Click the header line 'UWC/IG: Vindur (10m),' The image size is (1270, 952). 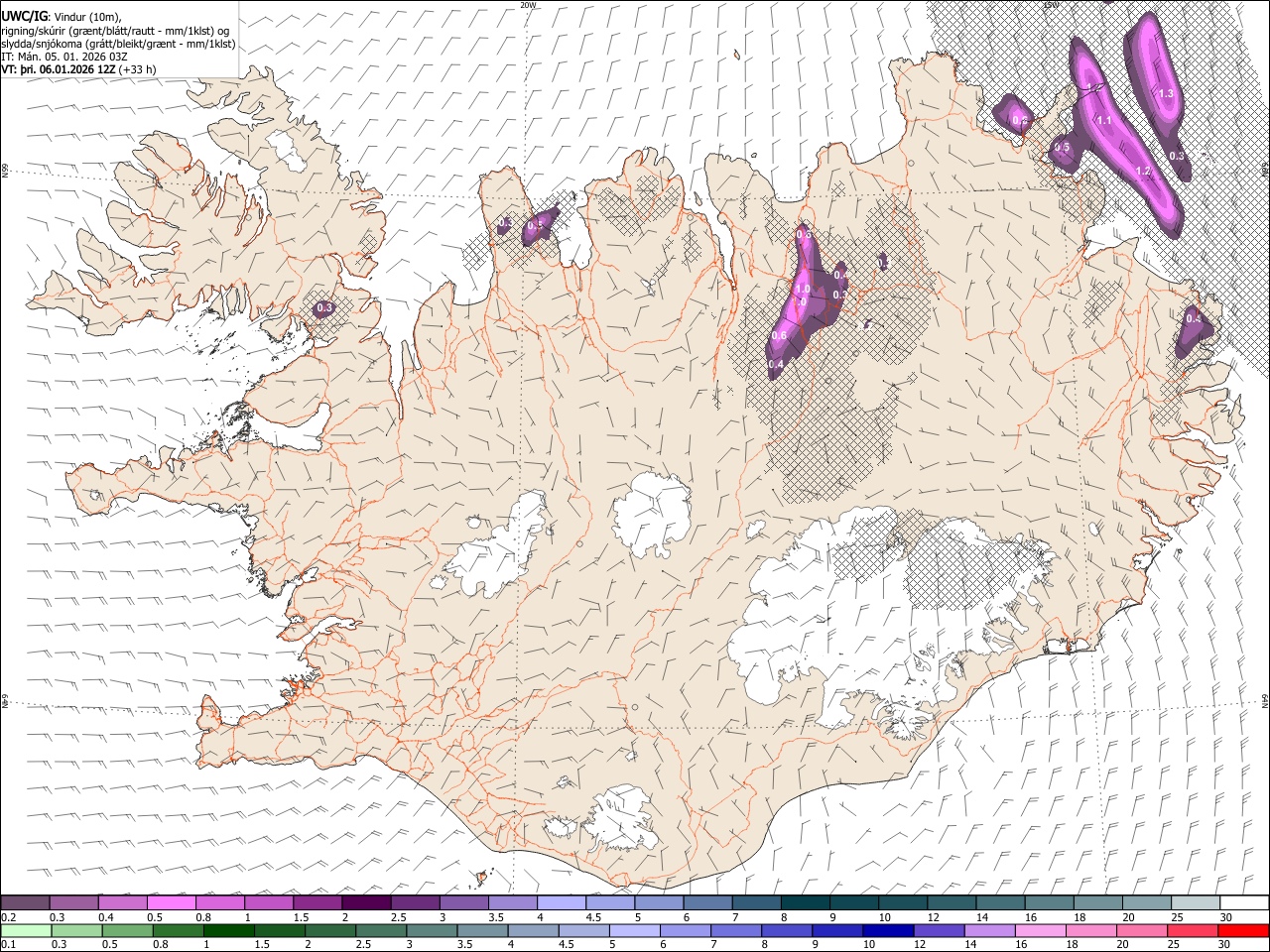point(62,17)
